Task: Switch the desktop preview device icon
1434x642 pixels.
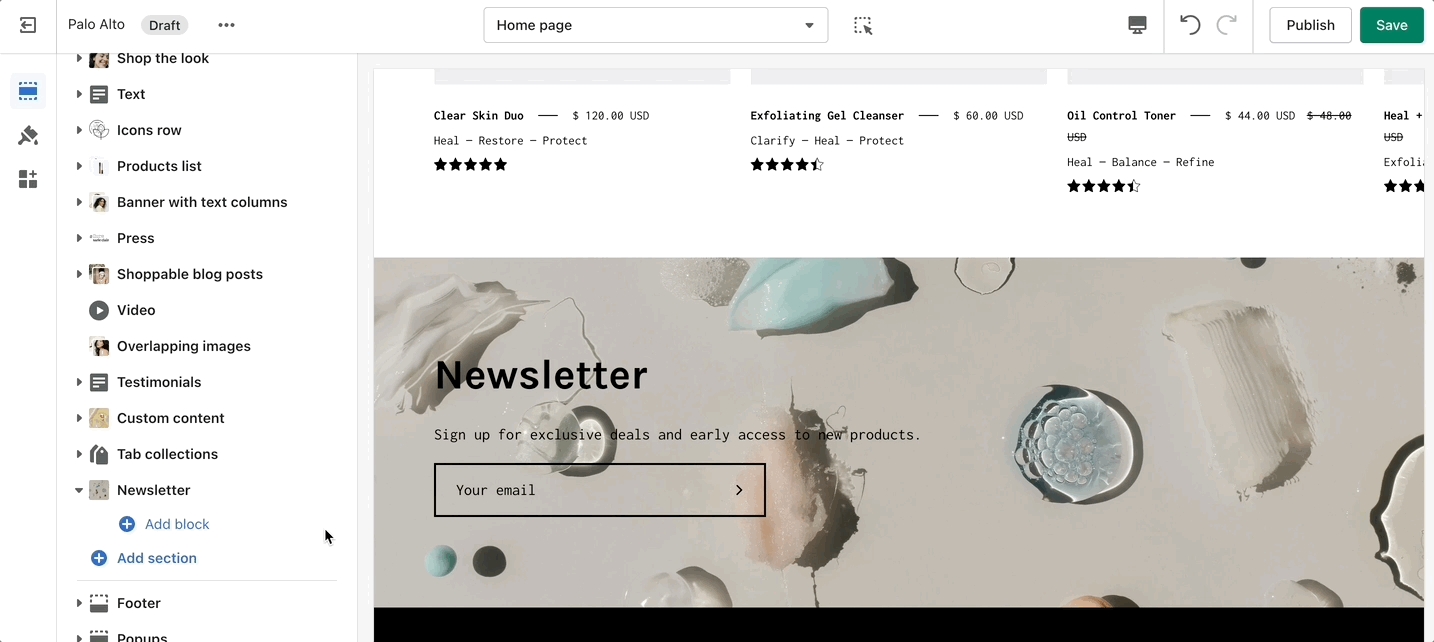Action: pyautogui.click(x=1137, y=25)
